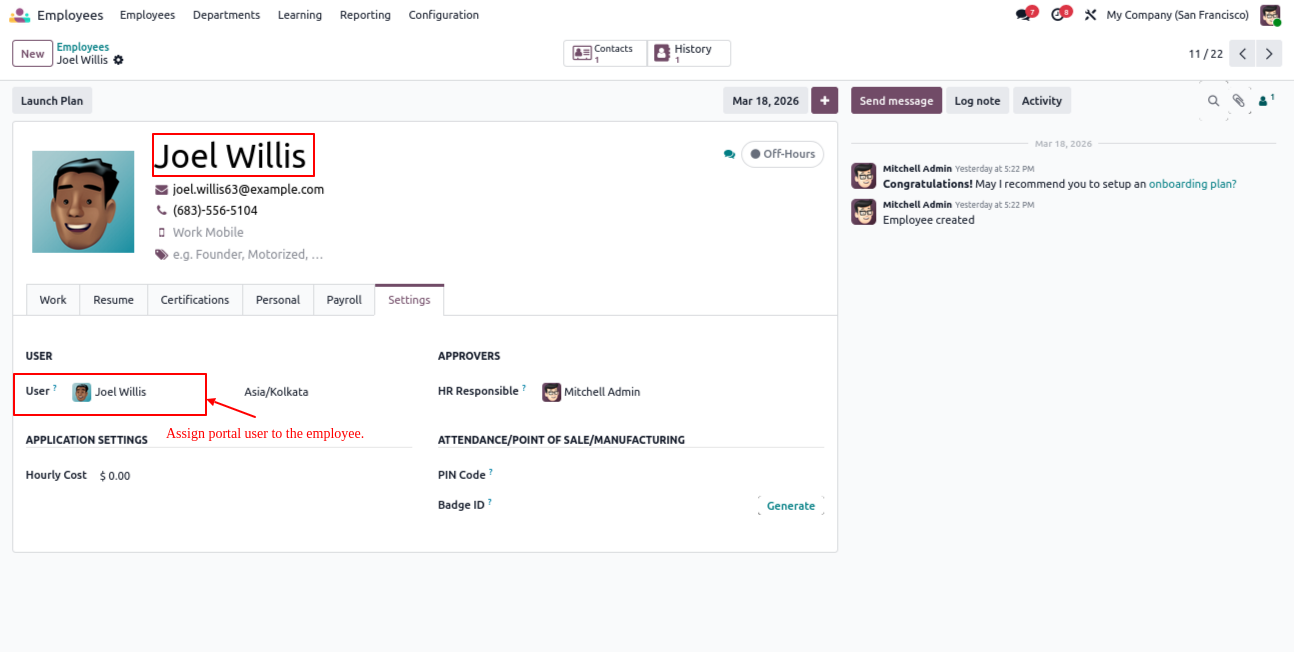
Task: Go to the next employee record arrow
Action: [1269, 54]
